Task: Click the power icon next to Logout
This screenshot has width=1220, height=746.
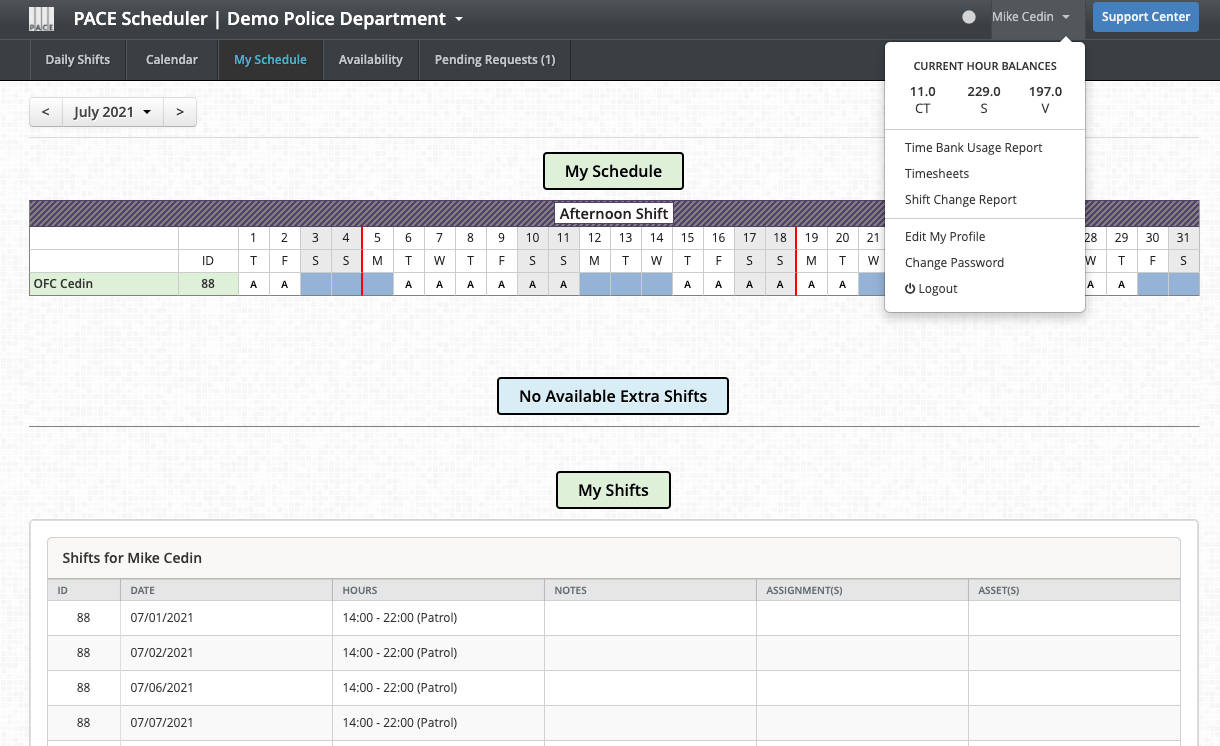Action: click(x=909, y=289)
